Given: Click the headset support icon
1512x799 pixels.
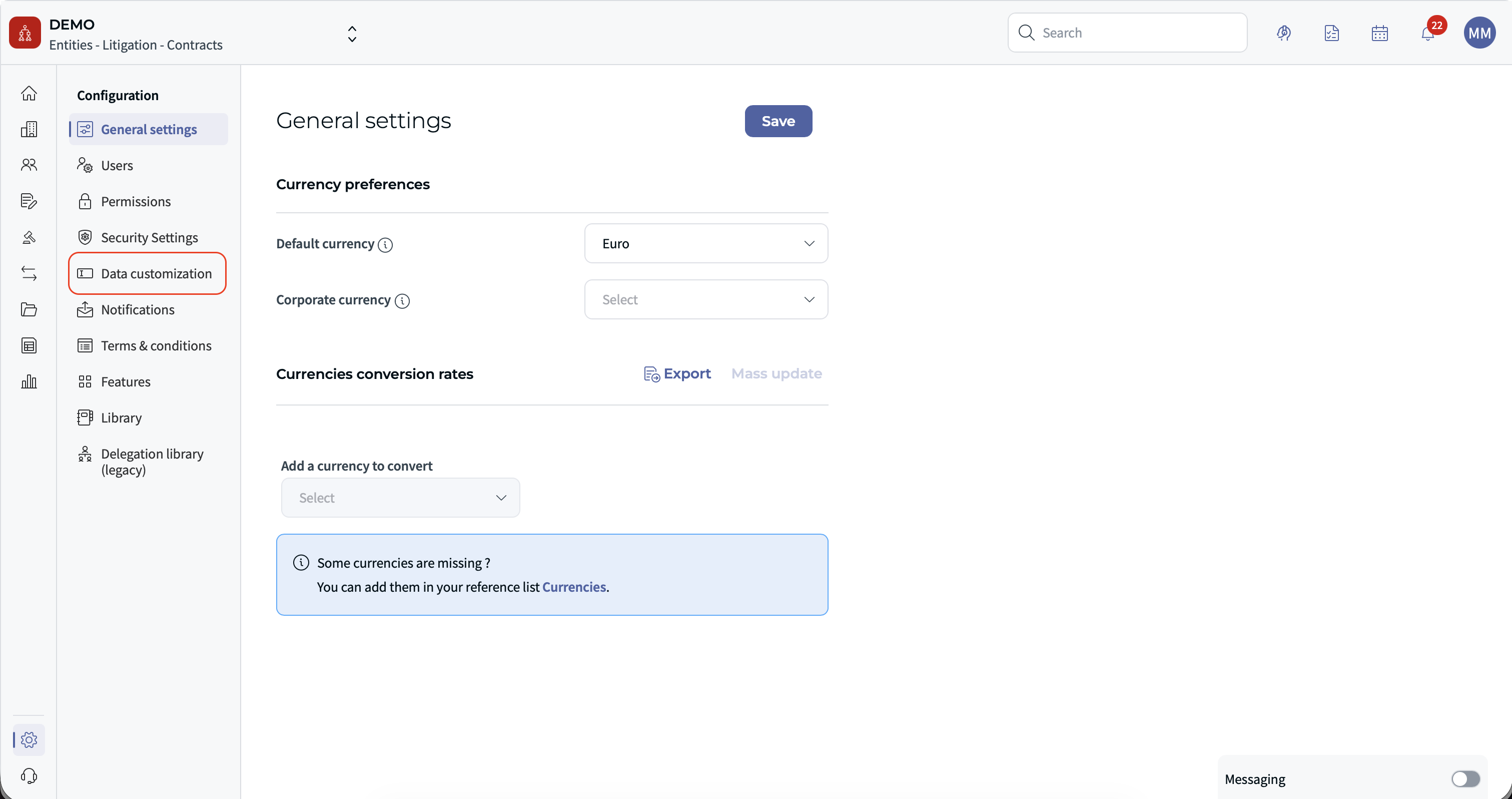Looking at the screenshot, I should coord(29,776).
